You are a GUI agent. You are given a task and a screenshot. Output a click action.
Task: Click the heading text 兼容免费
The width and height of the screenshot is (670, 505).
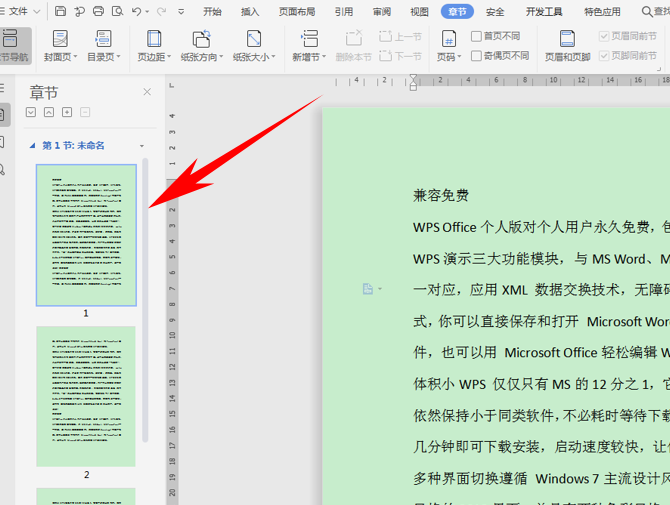click(x=441, y=196)
